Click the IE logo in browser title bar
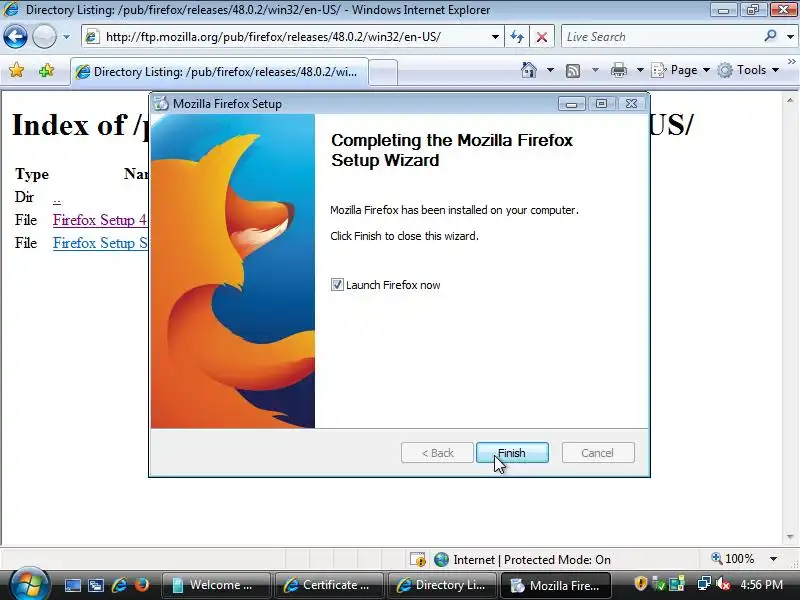 pyautogui.click(x=11, y=9)
